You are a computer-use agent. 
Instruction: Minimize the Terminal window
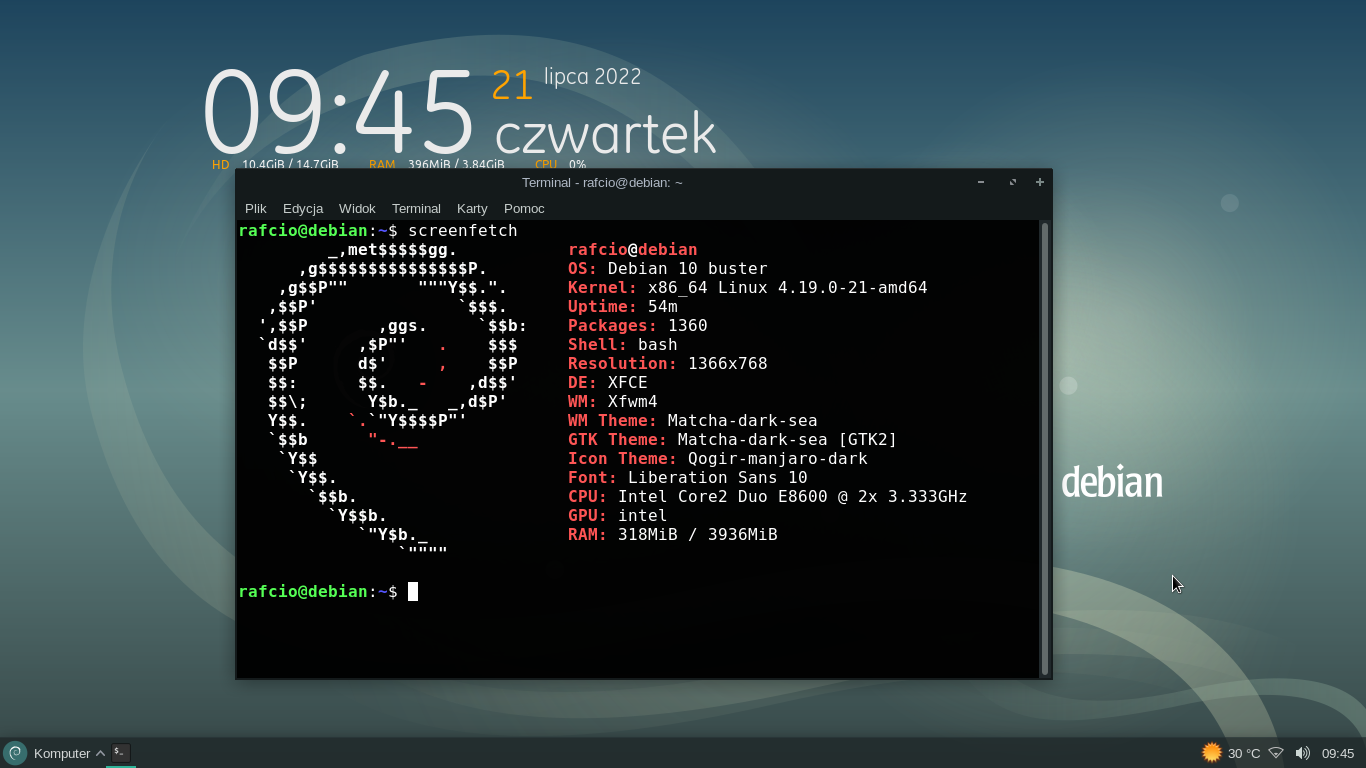(981, 182)
